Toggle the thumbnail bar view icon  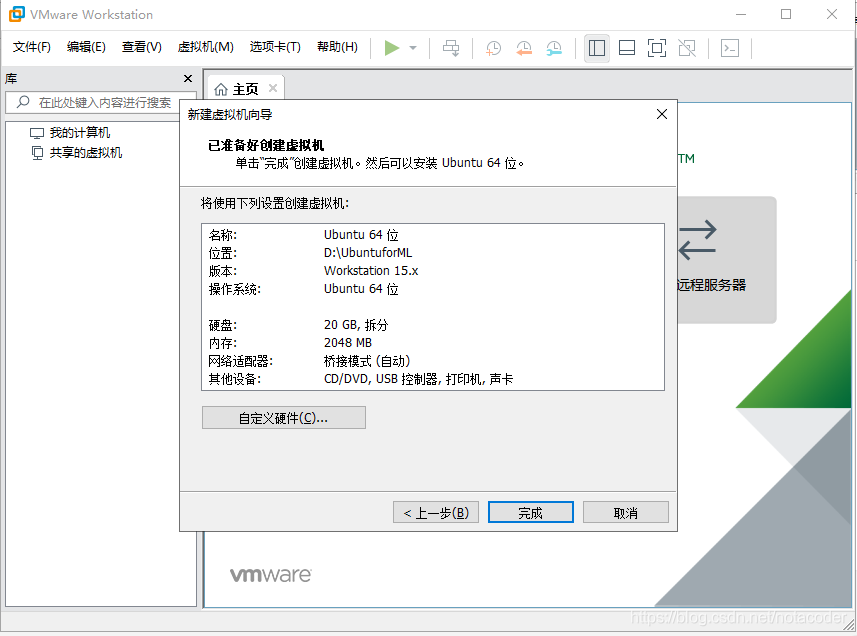(627, 48)
